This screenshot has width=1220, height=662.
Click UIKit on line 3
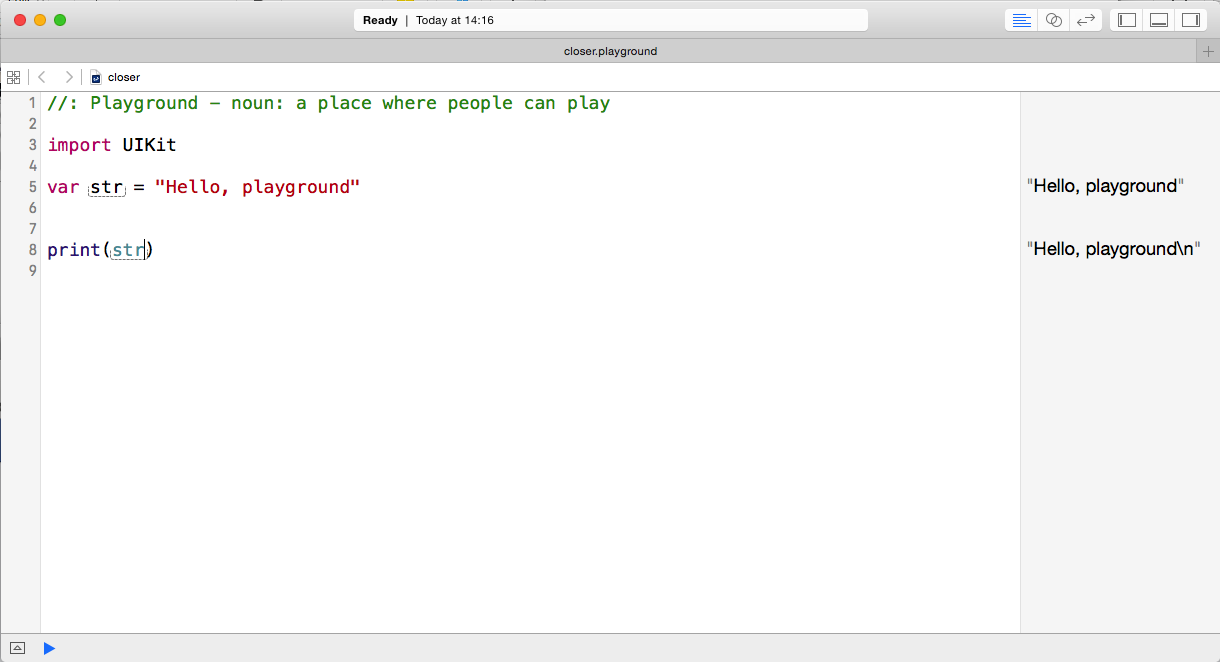tap(149, 145)
